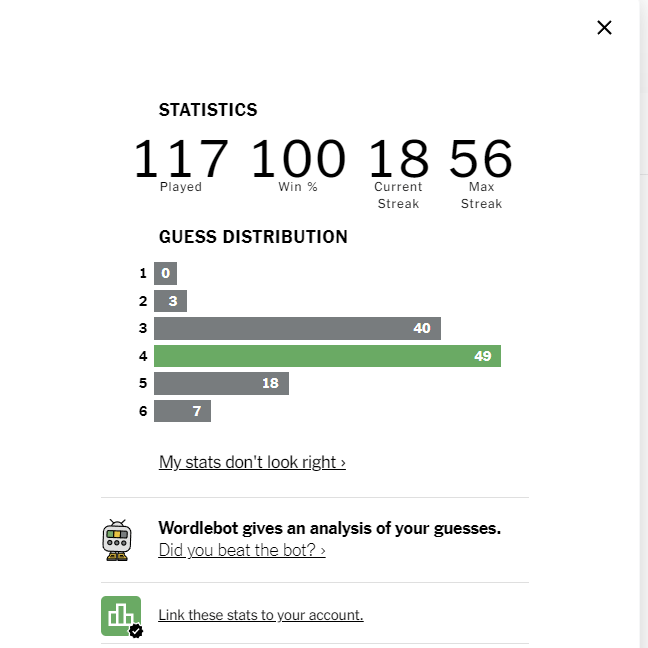Open the 'Did you beat the bot?' link
Screen dimensions: 648x648
pyautogui.click(x=242, y=550)
